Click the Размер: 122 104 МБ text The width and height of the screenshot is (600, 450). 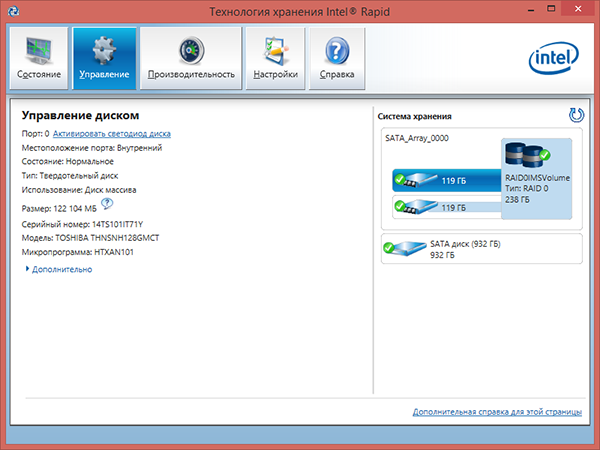(59, 209)
